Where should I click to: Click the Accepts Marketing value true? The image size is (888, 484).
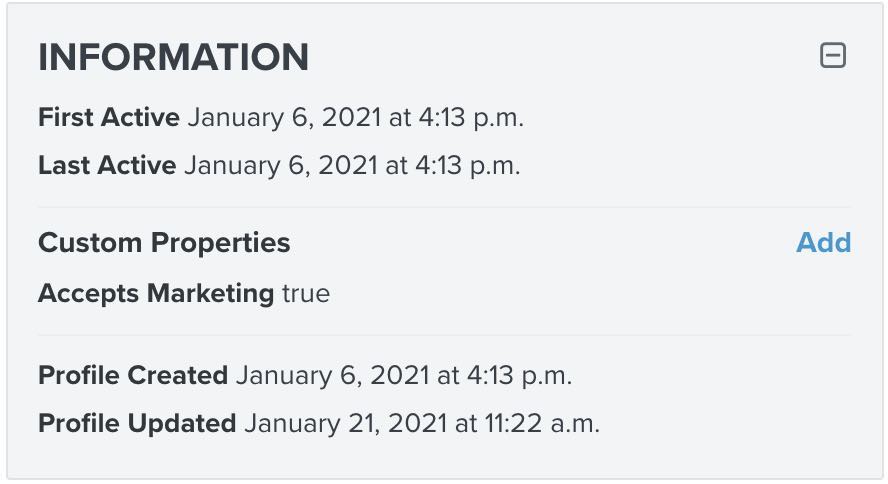click(x=305, y=293)
